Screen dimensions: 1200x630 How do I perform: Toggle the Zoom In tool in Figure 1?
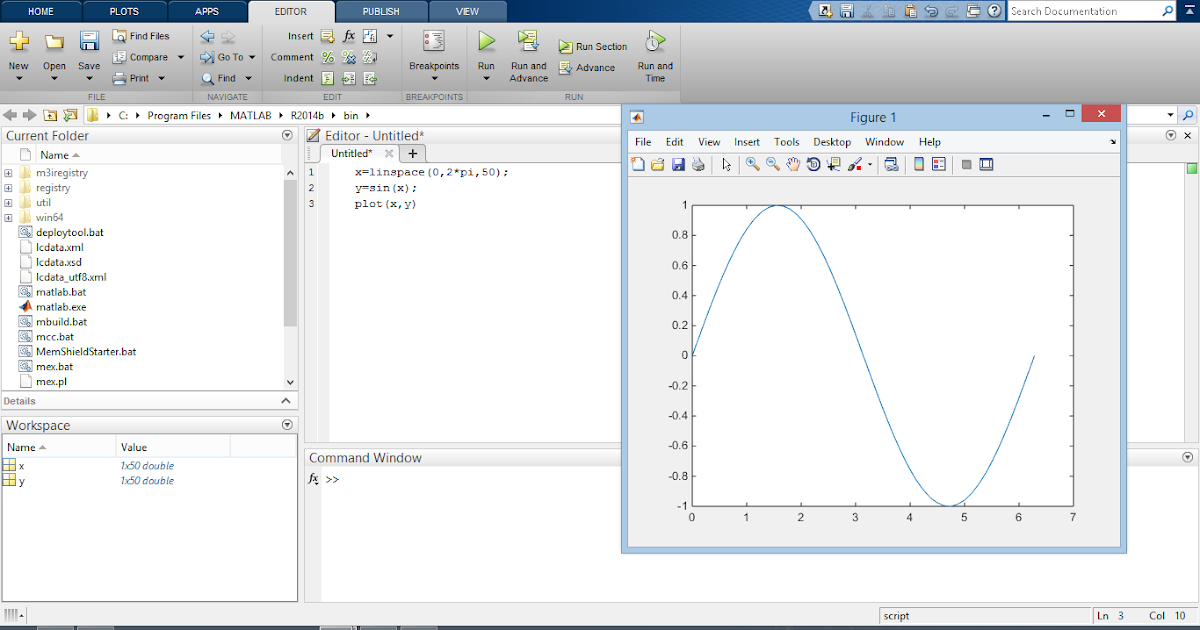coord(753,164)
